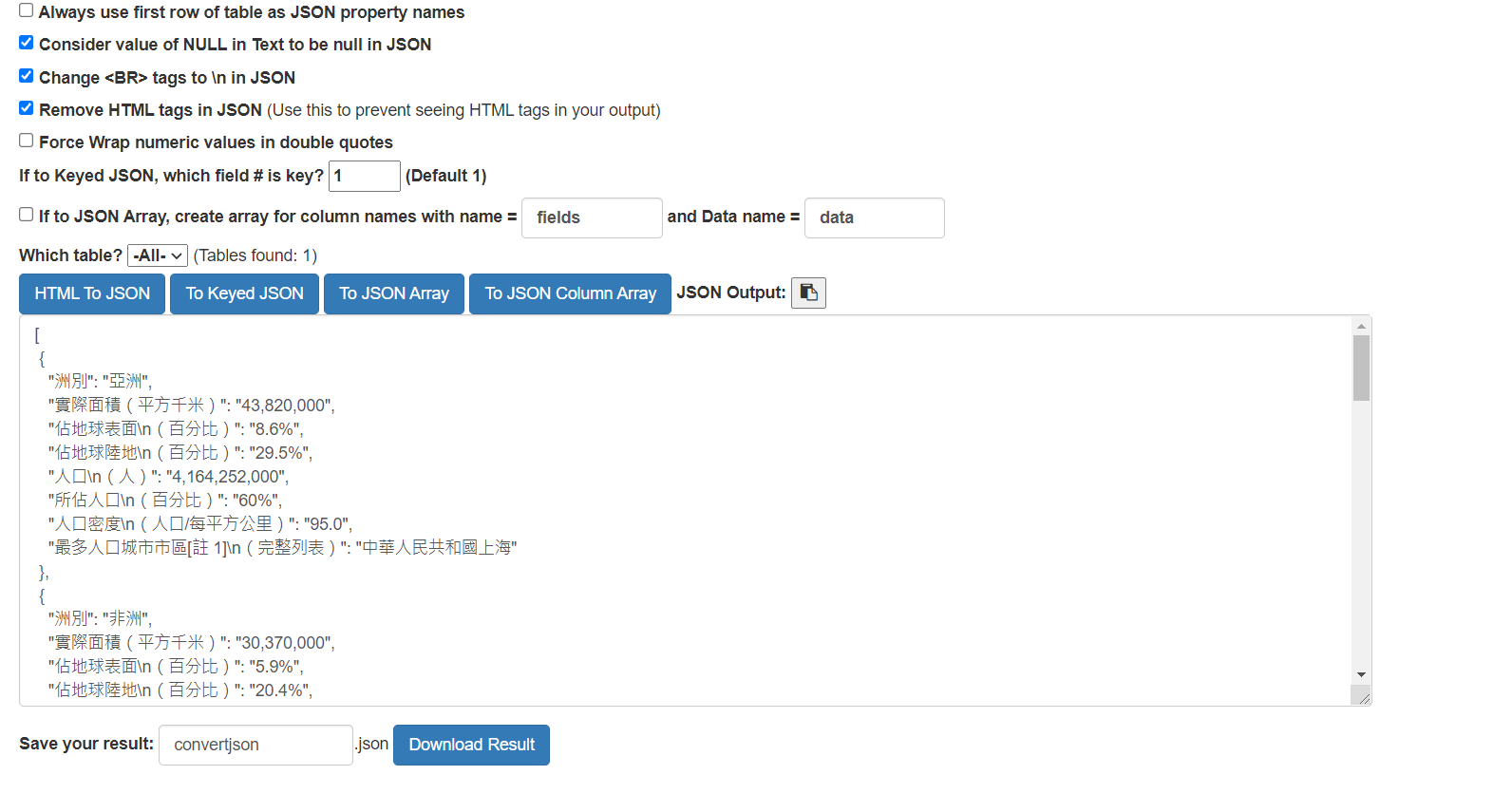
Task: Enable 'Always use first row' checkbox
Action: click(x=27, y=10)
